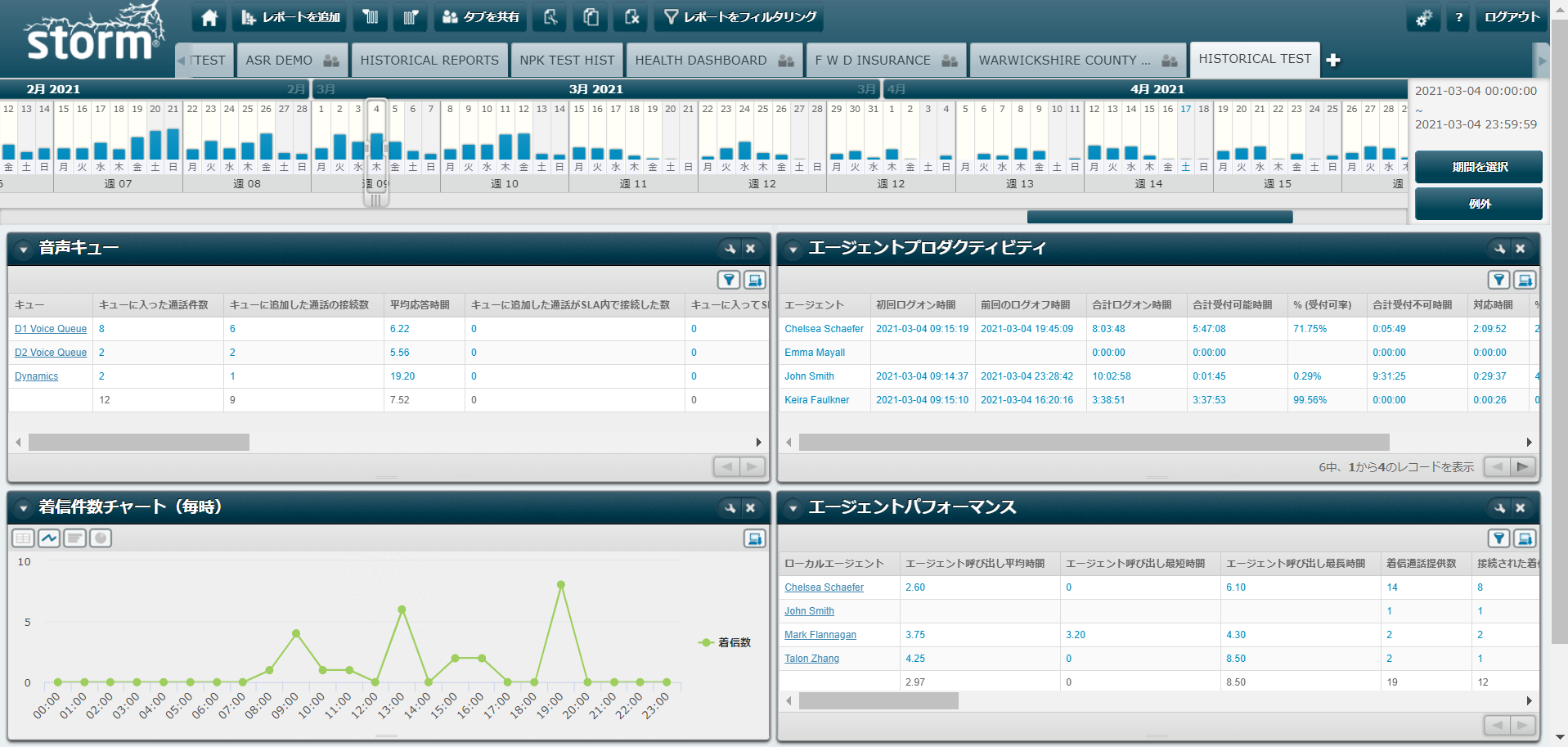Viewport: 1568px width, 747px height.
Task: Click the agent productivity horizontal scrollbar
Action: click(x=1094, y=442)
